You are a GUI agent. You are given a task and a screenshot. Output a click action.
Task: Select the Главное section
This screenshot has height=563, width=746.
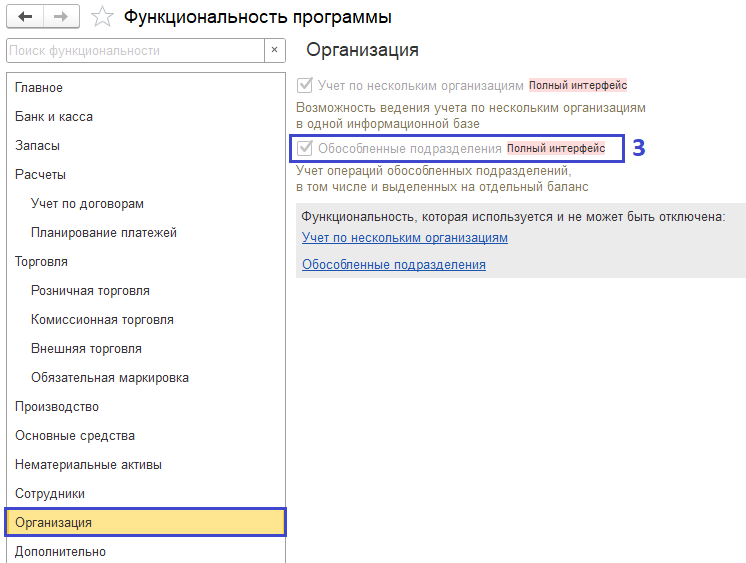pos(39,88)
